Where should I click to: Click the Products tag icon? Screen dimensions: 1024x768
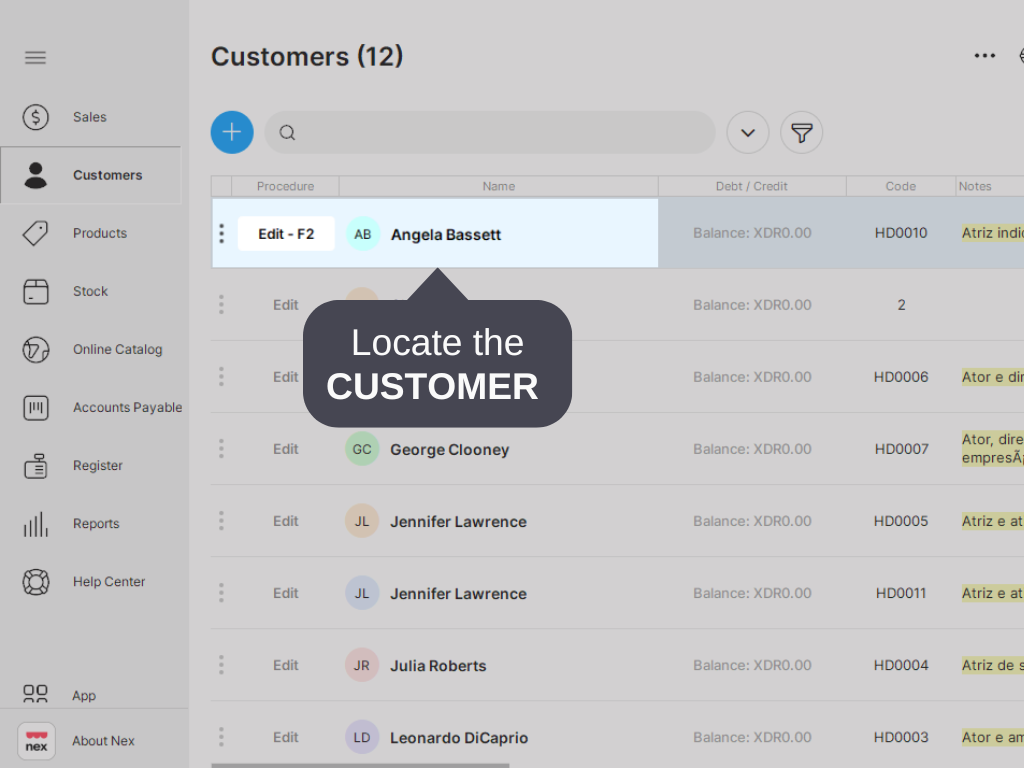click(x=35, y=233)
